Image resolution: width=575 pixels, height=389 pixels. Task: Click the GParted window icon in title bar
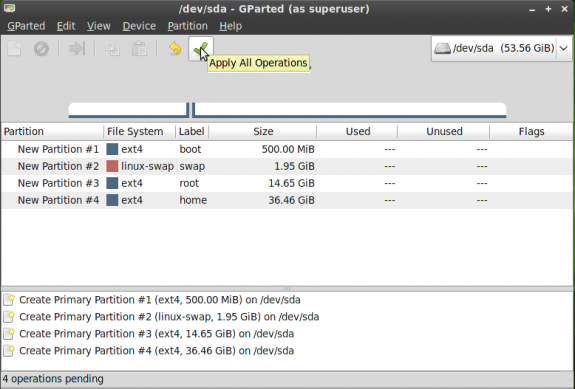click(x=10, y=8)
